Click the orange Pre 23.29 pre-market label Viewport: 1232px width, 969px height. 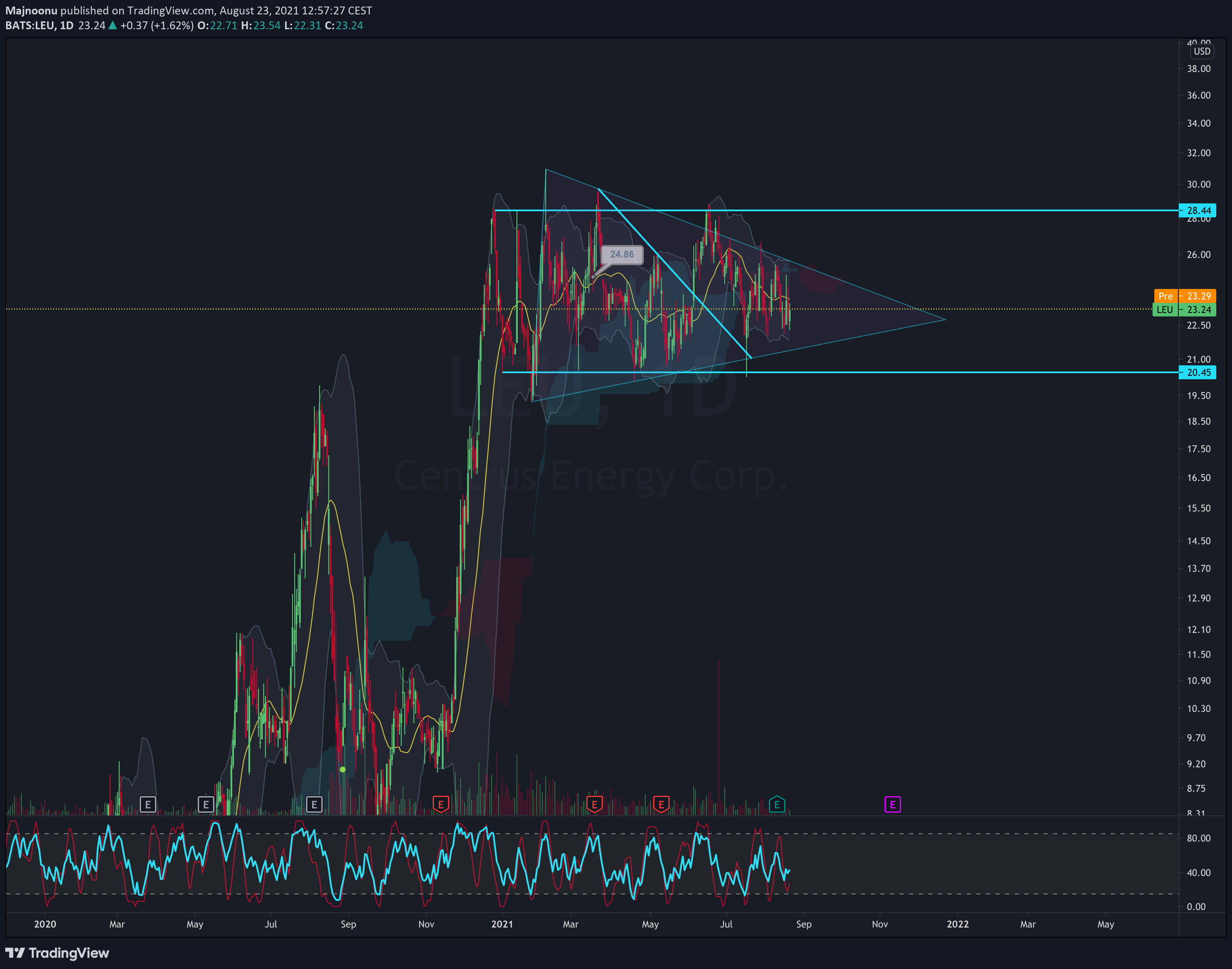tap(1185, 296)
